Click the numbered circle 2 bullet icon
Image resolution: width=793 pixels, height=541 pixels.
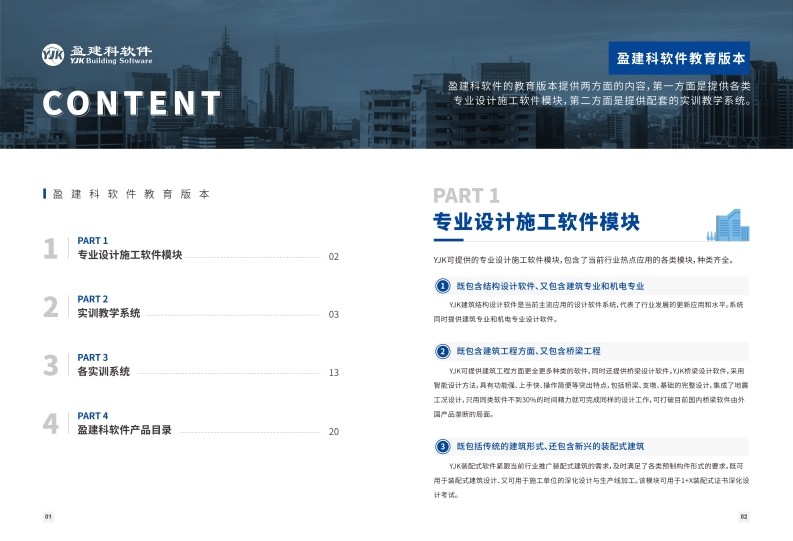tap(442, 351)
